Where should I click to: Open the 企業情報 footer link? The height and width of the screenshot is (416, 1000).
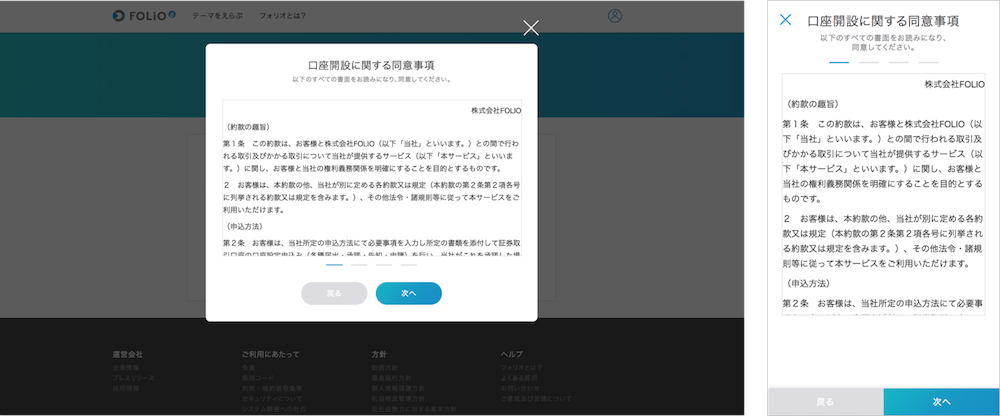click(x=127, y=370)
